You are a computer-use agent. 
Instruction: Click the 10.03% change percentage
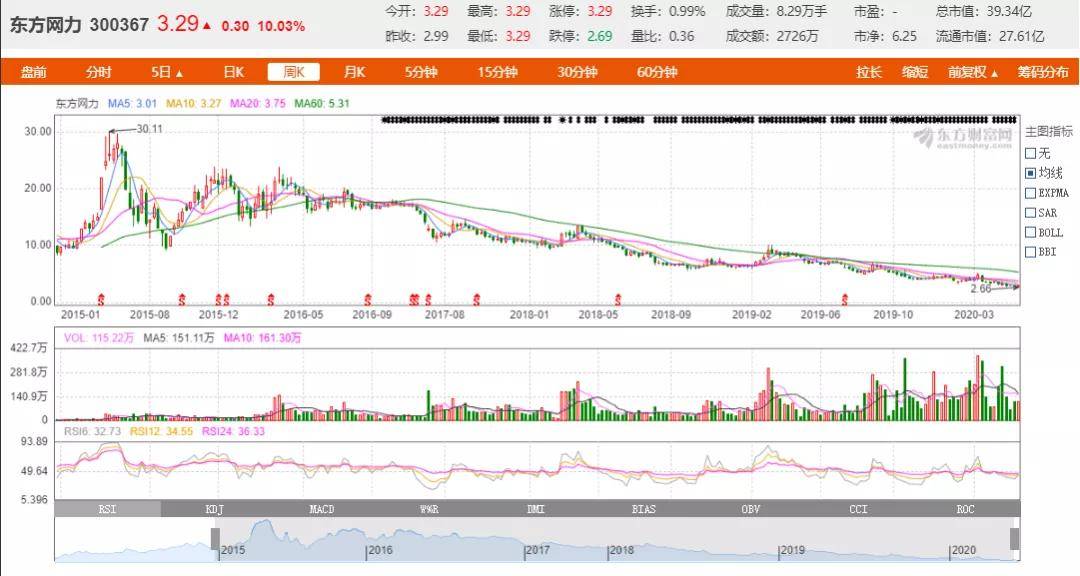point(281,26)
